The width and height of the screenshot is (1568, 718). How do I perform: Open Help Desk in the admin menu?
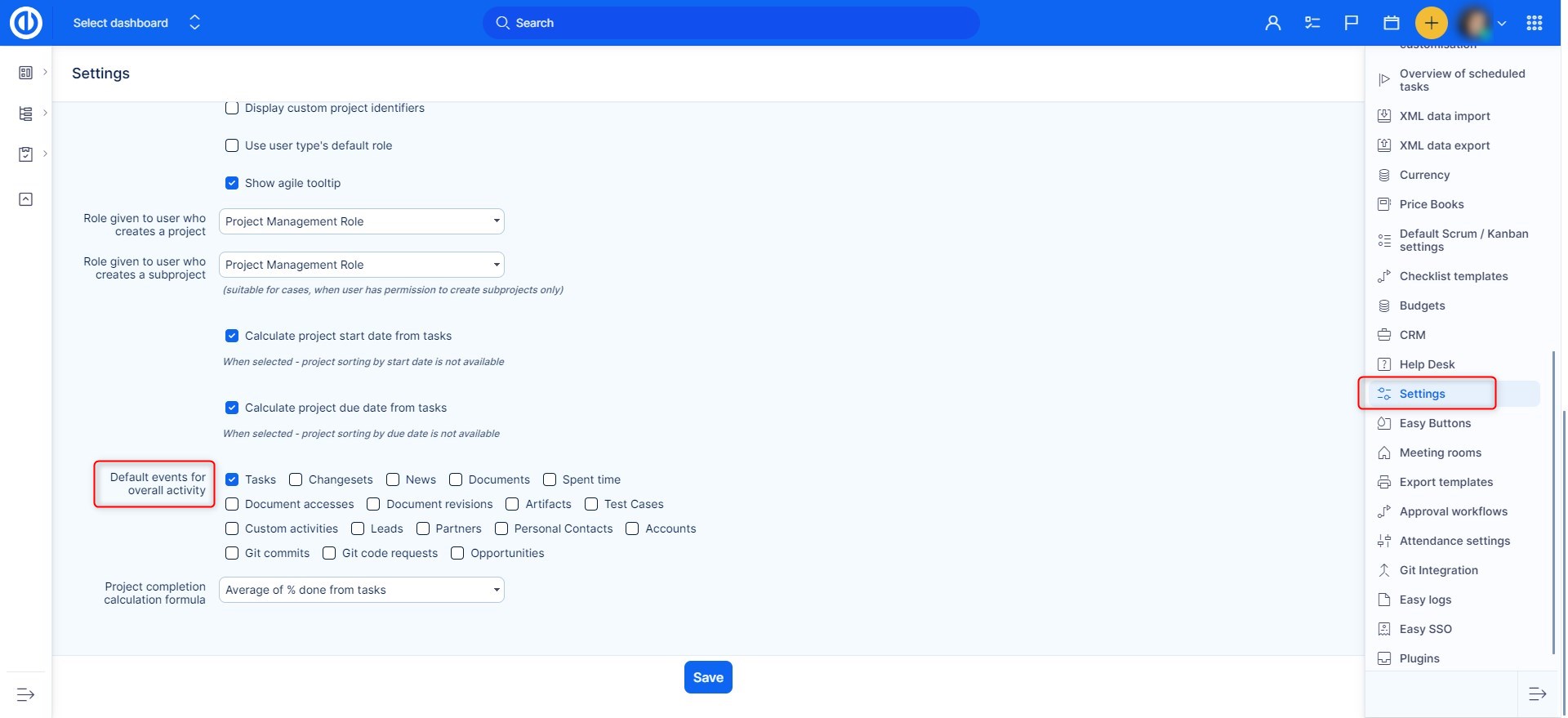point(1427,364)
